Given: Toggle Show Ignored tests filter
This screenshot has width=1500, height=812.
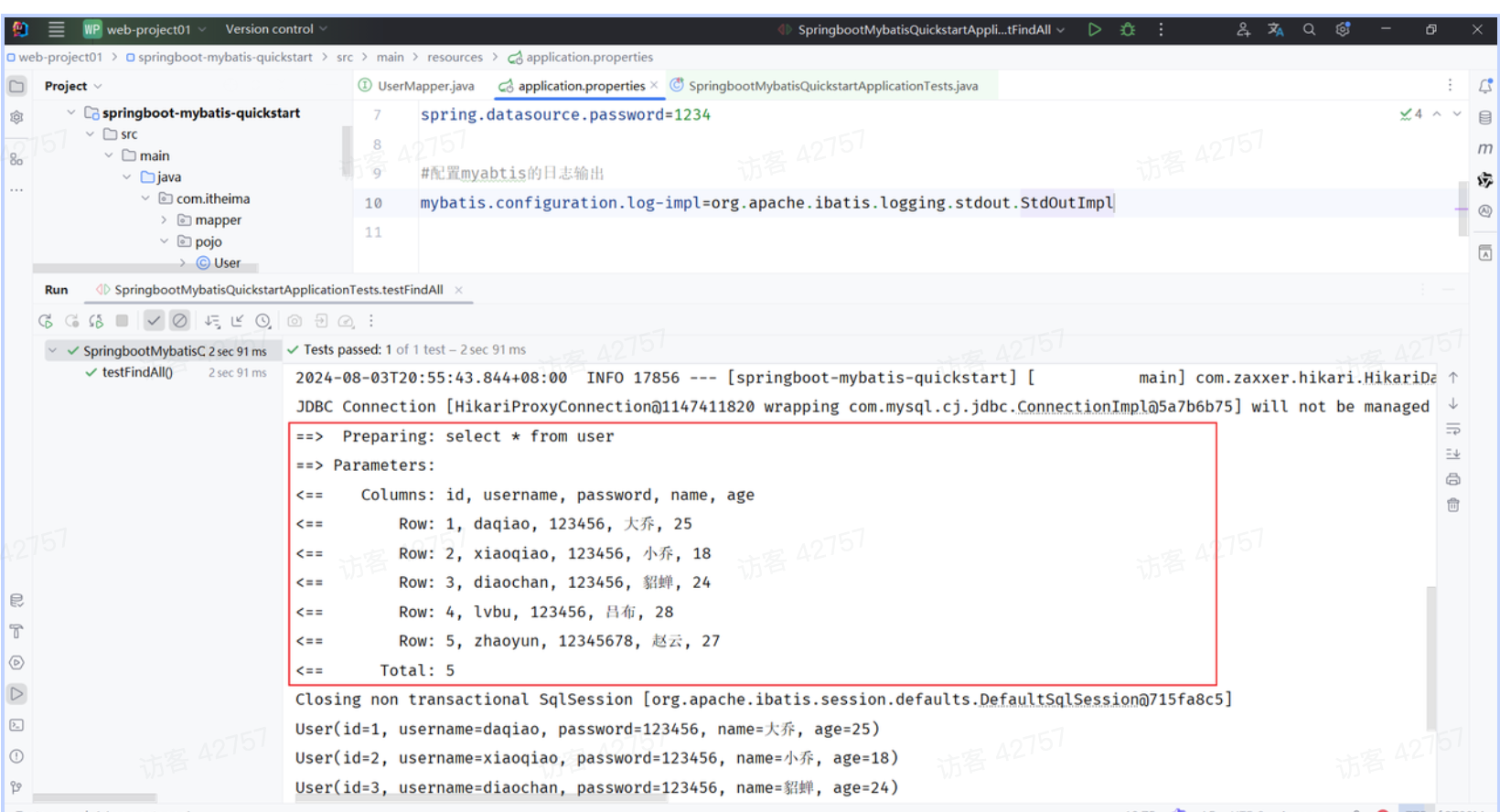Looking at the screenshot, I should pos(180,321).
